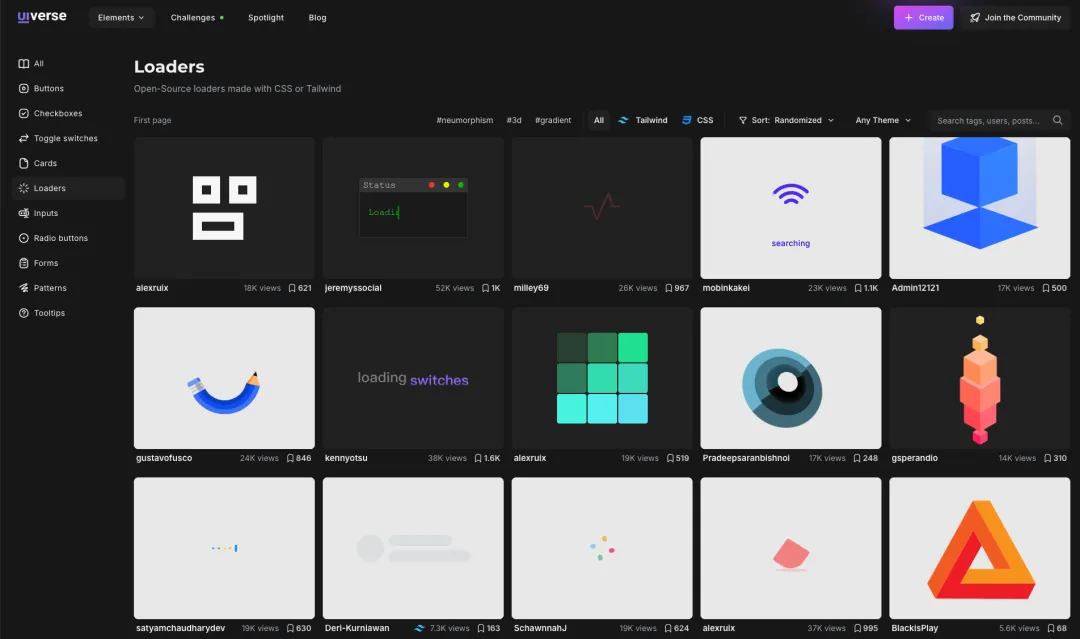Open the Any Theme dropdown
The width and height of the screenshot is (1080, 639).
click(880, 120)
